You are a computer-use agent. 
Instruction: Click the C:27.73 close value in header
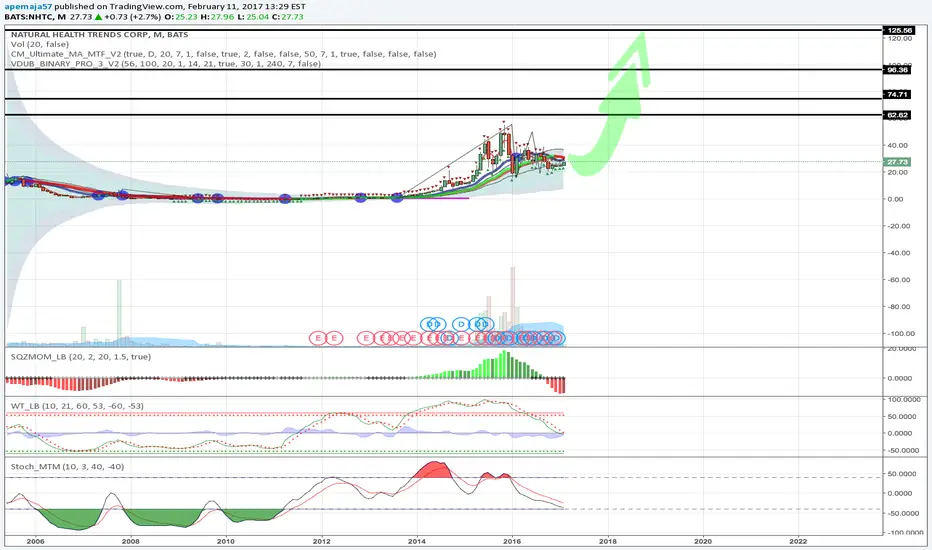(x=288, y=17)
